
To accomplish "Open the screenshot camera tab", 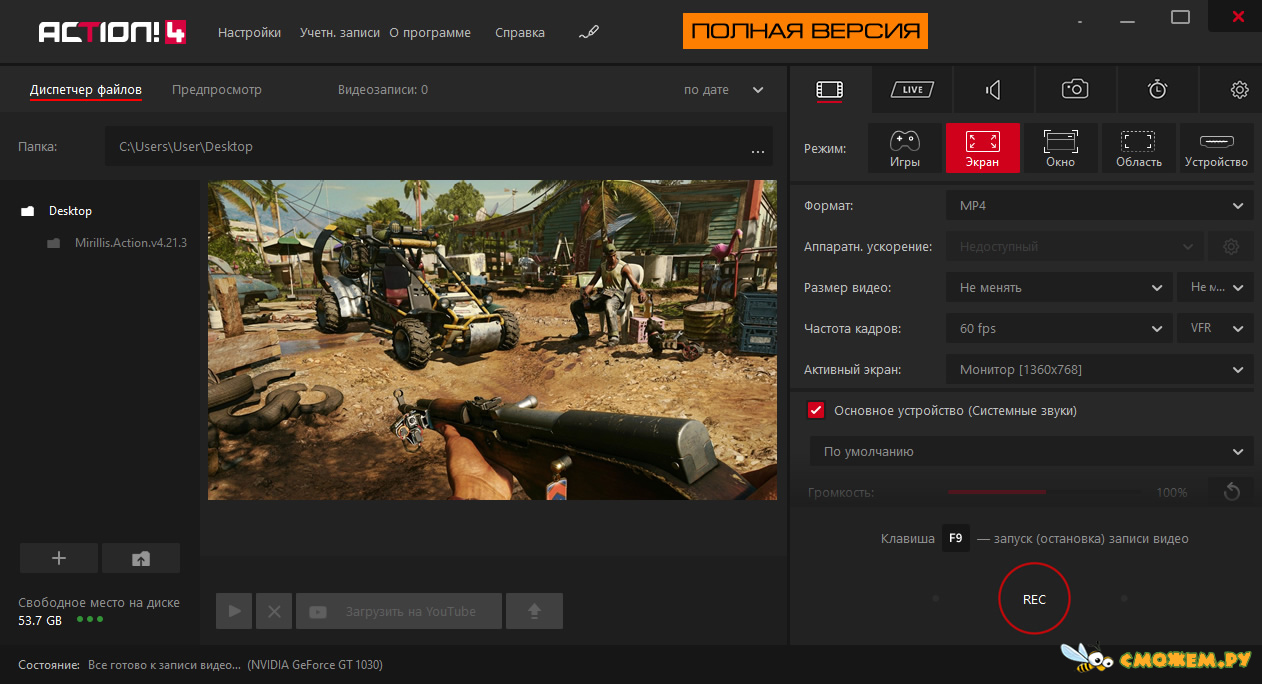I will 1075,90.
